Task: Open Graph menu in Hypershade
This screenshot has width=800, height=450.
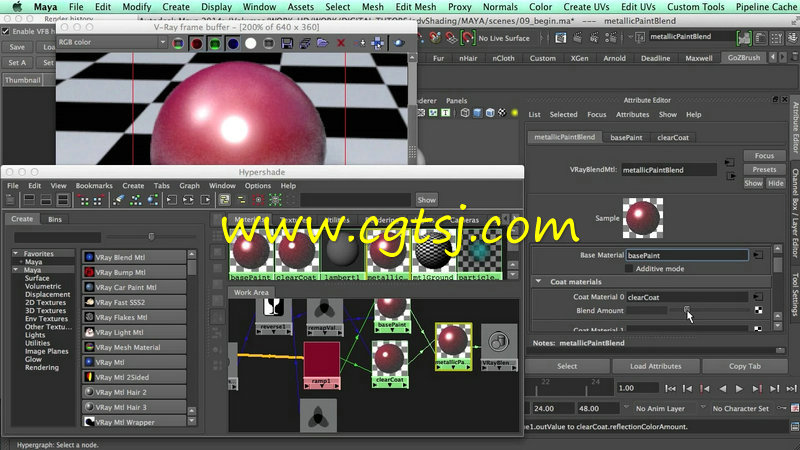Action: pos(189,186)
